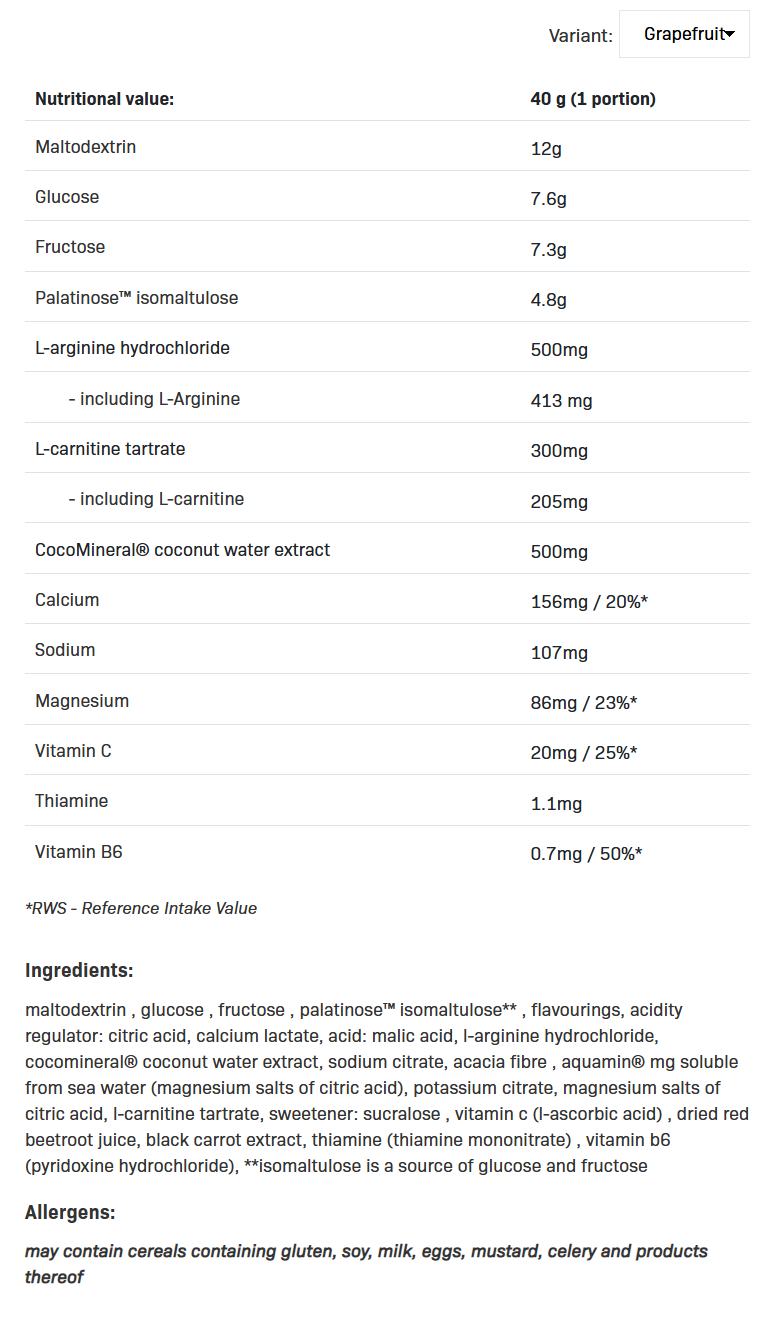
Task: Click the L-arginine hydrochloride row label
Action: click(x=132, y=348)
